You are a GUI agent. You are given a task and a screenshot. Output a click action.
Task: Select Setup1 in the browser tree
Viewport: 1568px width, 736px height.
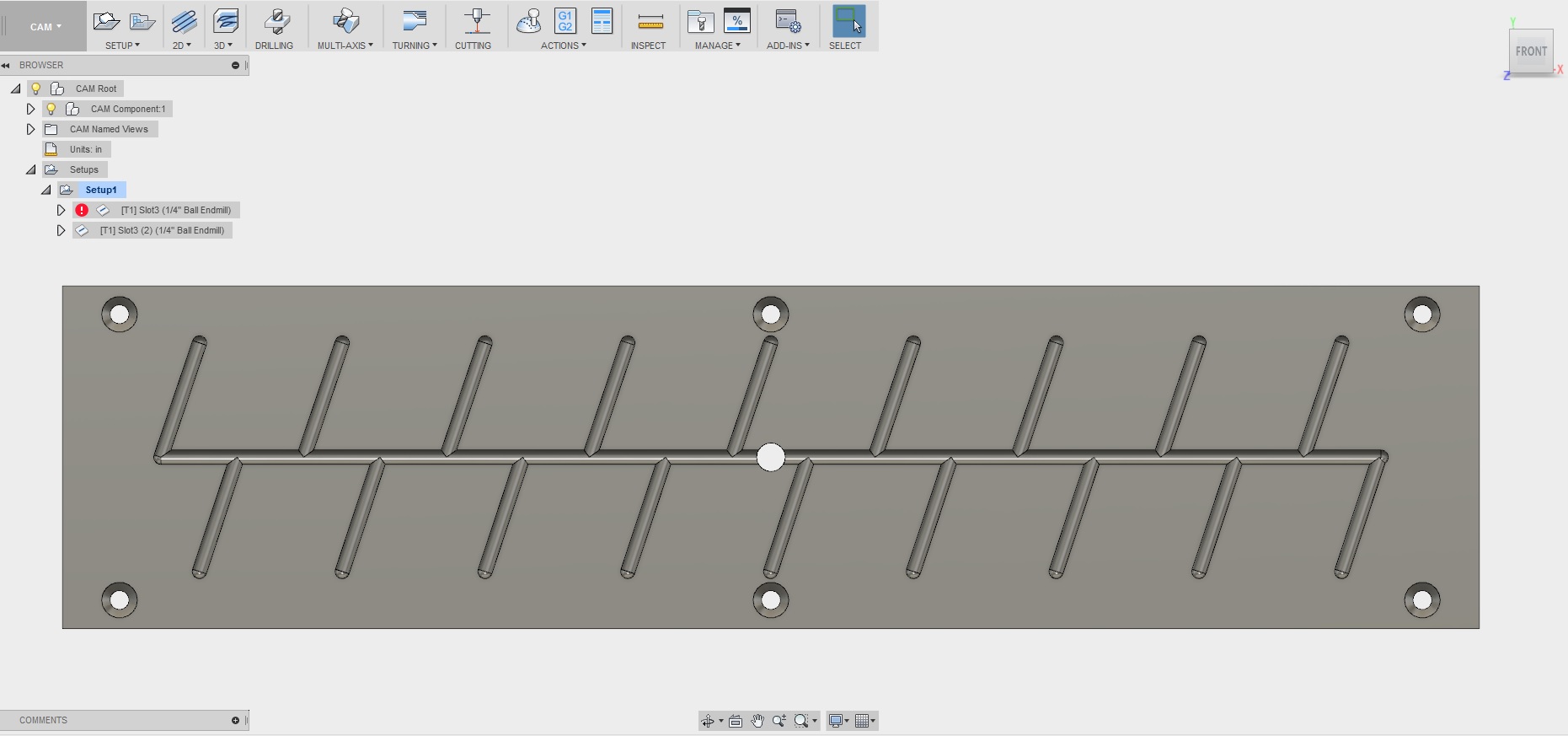(x=100, y=190)
